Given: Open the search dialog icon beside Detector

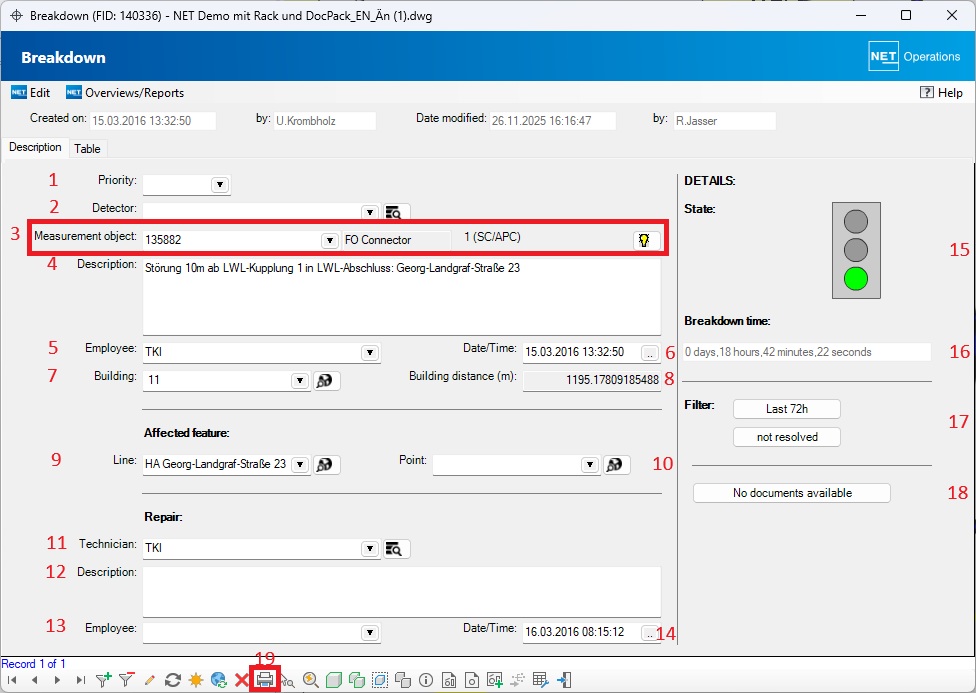Looking at the screenshot, I should [x=395, y=212].
